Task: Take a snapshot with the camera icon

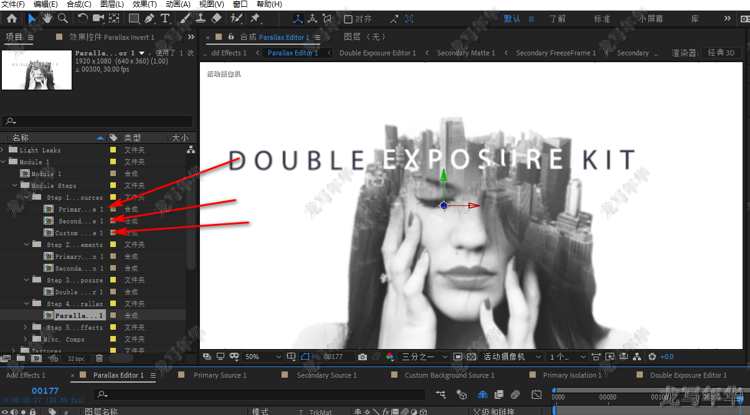Action: [x=363, y=357]
